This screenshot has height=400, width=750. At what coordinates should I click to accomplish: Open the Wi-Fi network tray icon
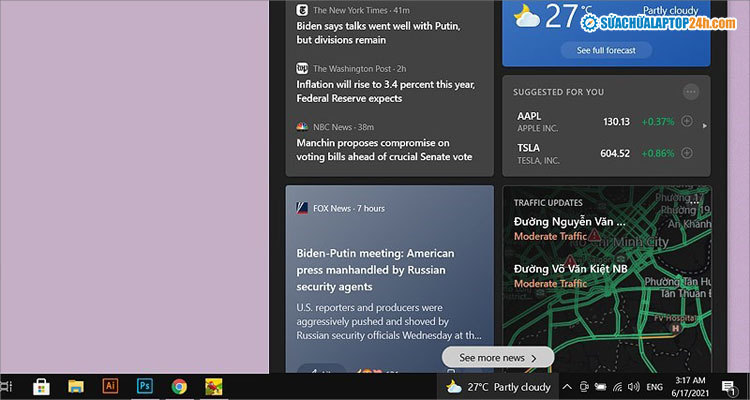[618, 387]
